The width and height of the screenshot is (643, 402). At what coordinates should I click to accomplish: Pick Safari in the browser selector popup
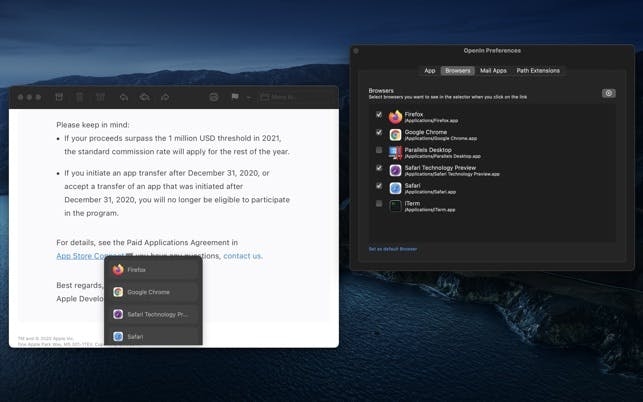click(153, 336)
